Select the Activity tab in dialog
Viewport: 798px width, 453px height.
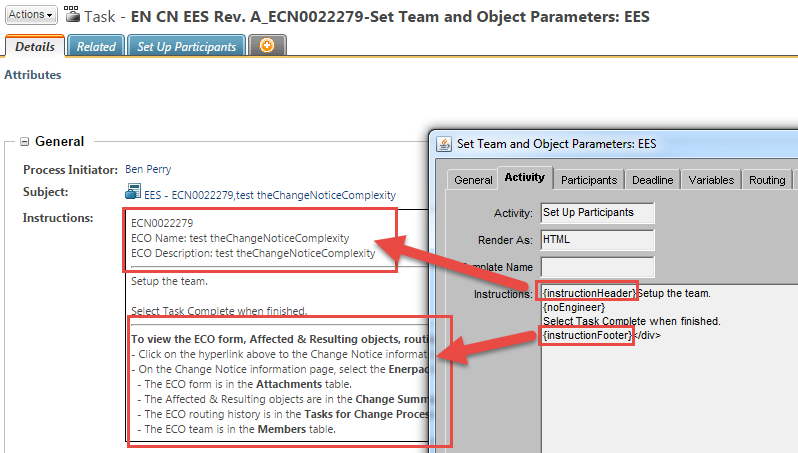coord(525,177)
